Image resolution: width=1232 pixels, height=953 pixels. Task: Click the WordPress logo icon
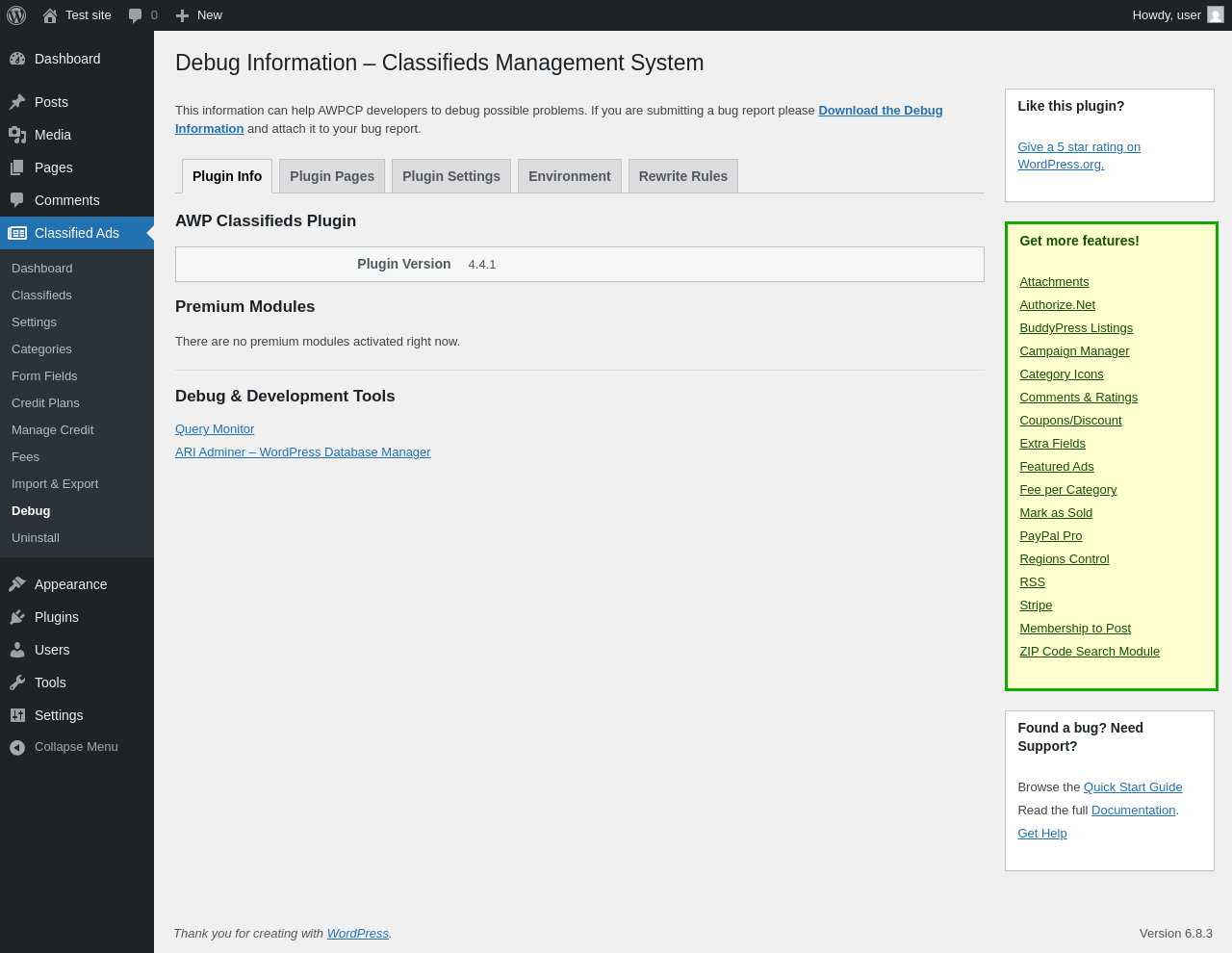pos(16,15)
